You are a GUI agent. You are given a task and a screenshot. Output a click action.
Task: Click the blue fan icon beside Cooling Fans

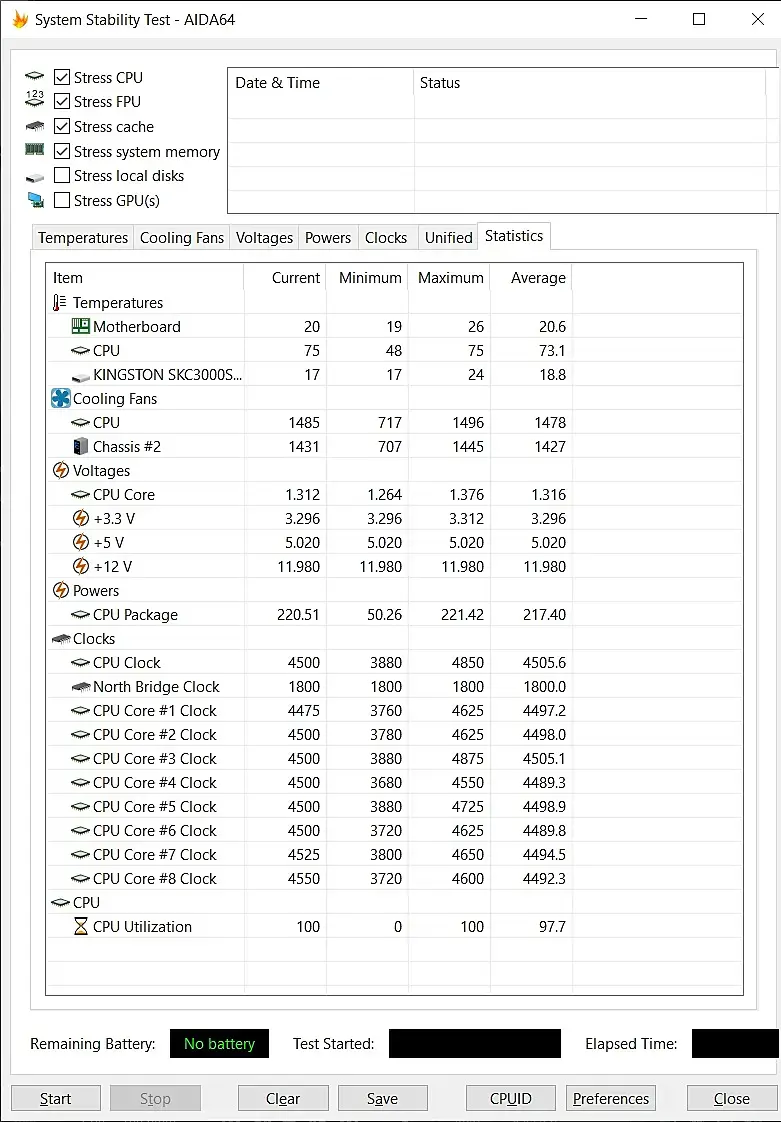click(x=61, y=399)
